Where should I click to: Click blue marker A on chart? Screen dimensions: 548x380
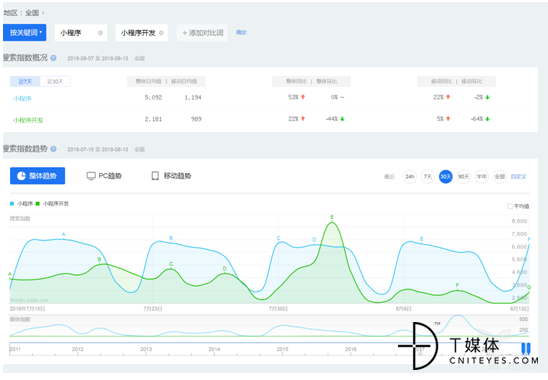(x=64, y=234)
